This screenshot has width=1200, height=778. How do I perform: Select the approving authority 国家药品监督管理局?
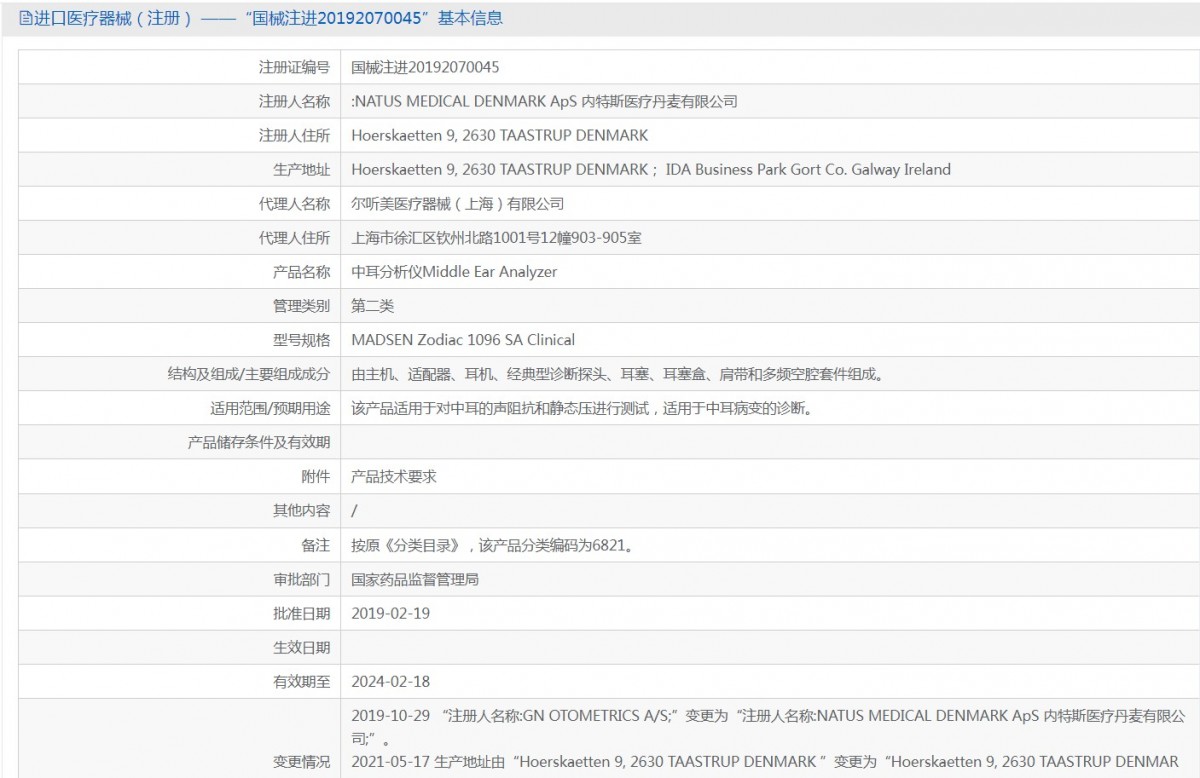point(415,579)
